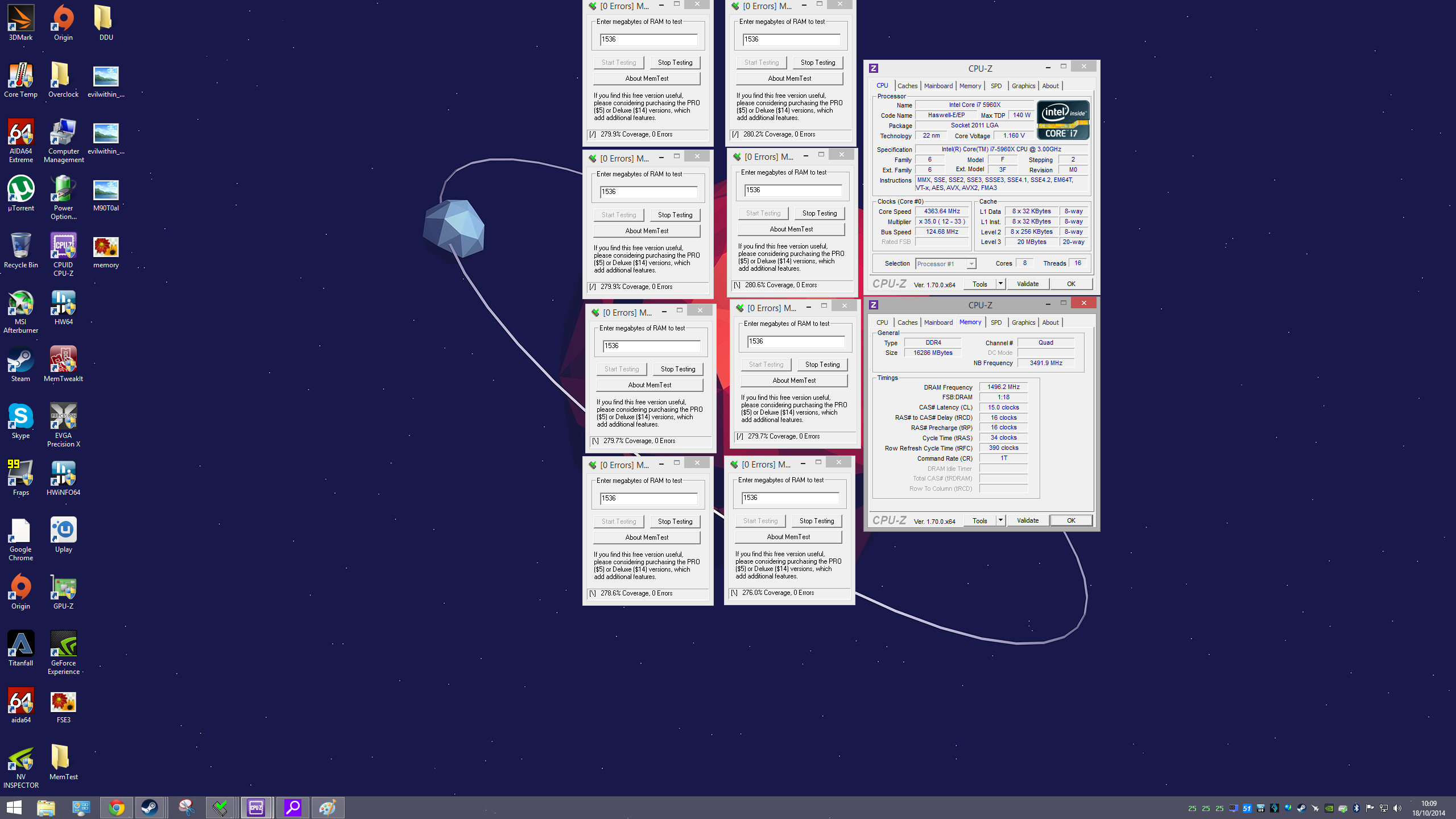Expand Tools dropdown arrow in the processor CPU-Z window
This screenshot has height=819, width=1456.
pyautogui.click(x=1000, y=284)
